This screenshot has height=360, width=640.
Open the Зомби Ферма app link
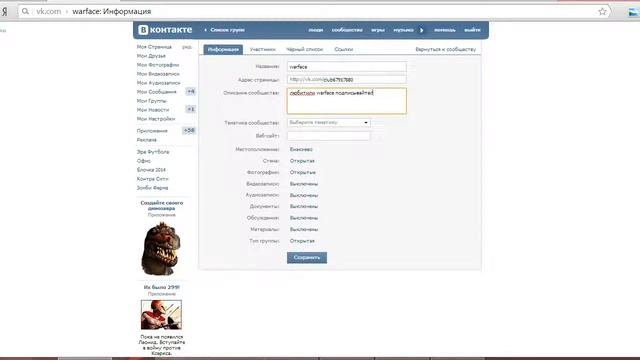pyautogui.click(x=152, y=188)
